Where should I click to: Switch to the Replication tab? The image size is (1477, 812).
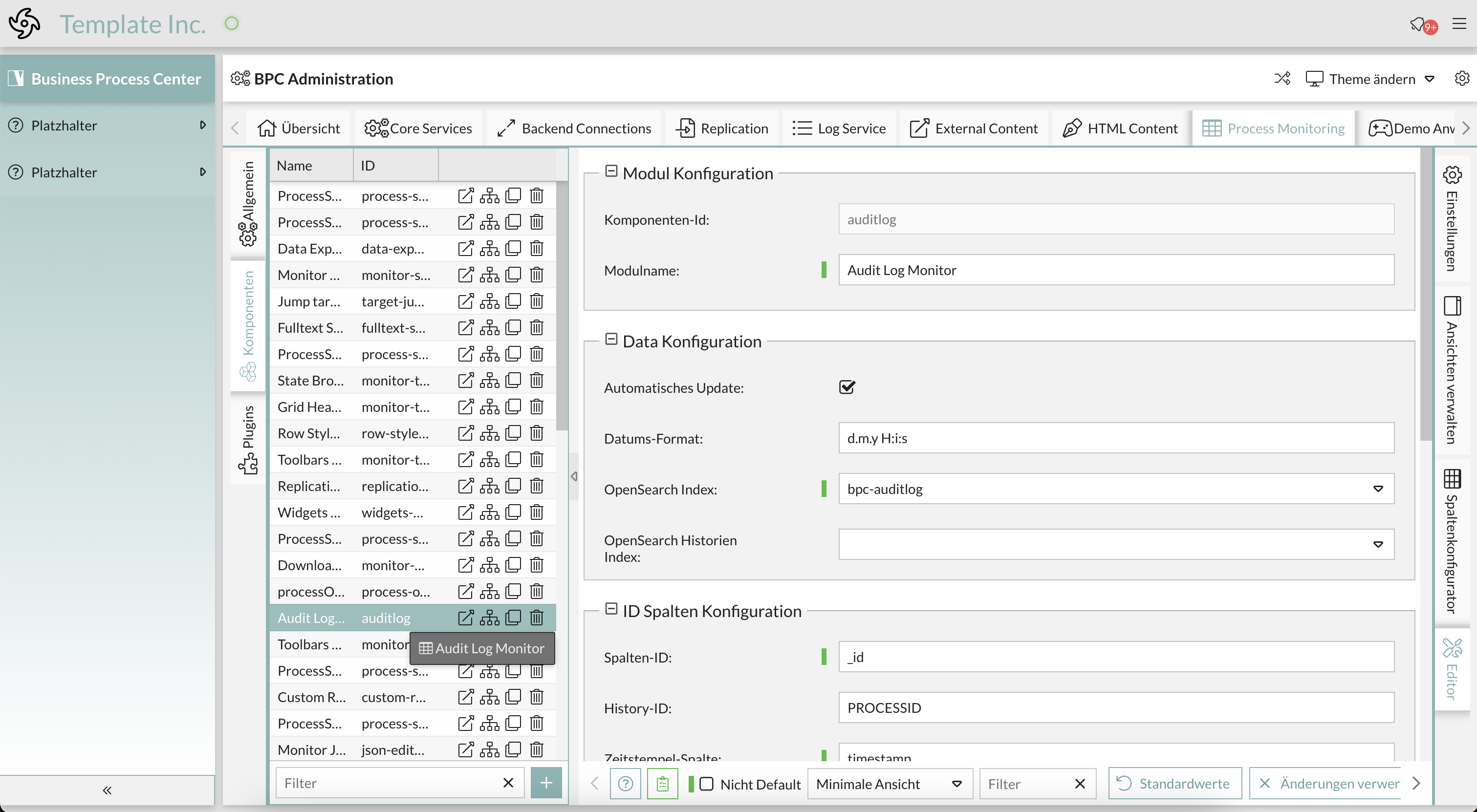(x=722, y=128)
